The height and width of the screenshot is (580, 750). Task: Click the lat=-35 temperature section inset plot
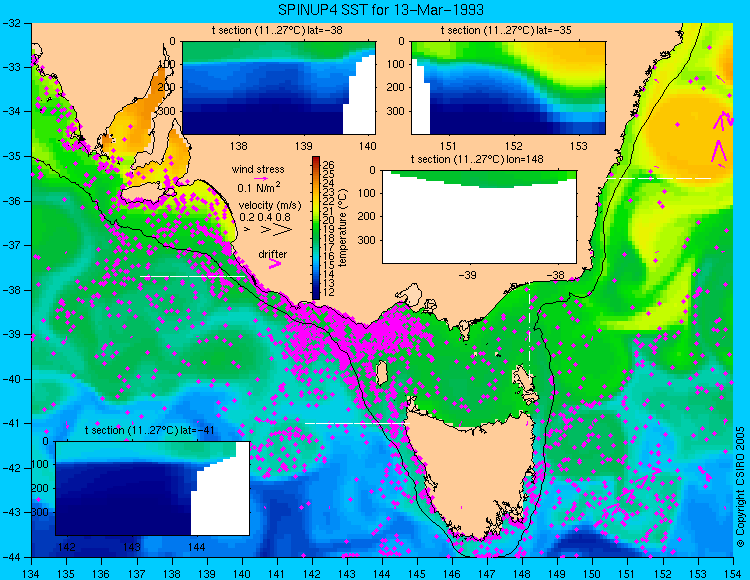coord(508,88)
